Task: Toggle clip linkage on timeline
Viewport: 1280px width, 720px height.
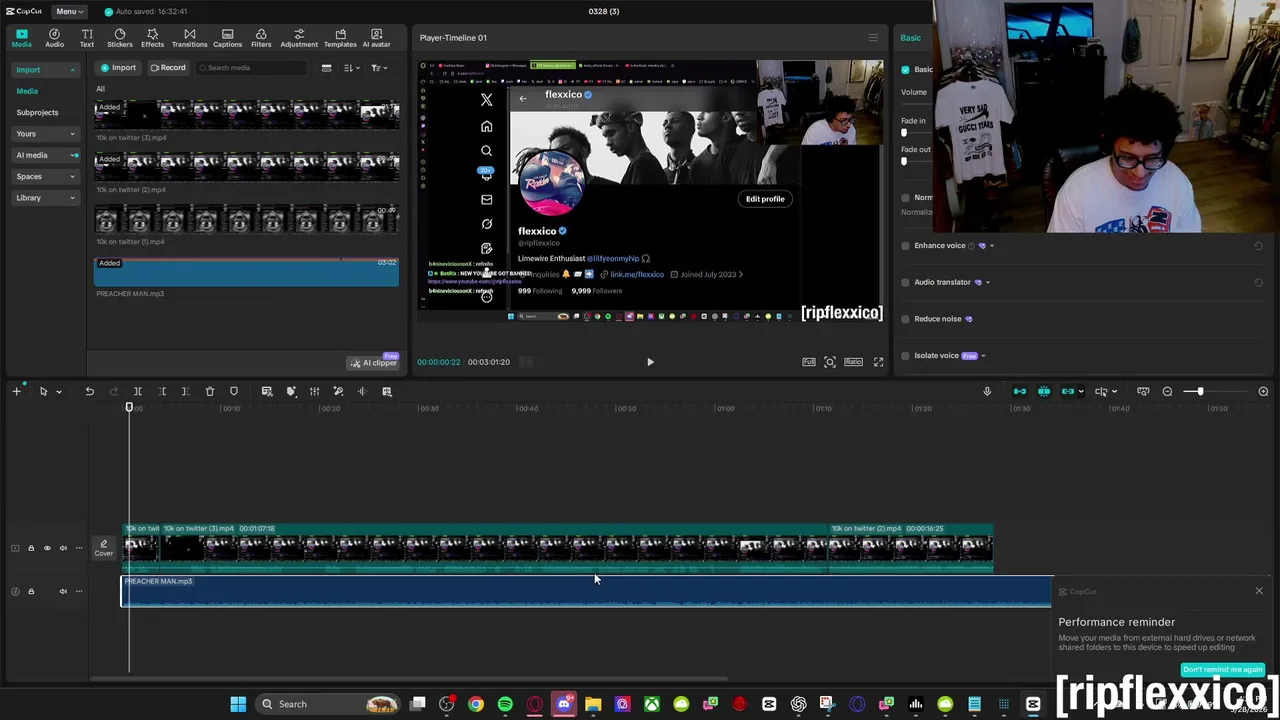Action: click(1068, 392)
